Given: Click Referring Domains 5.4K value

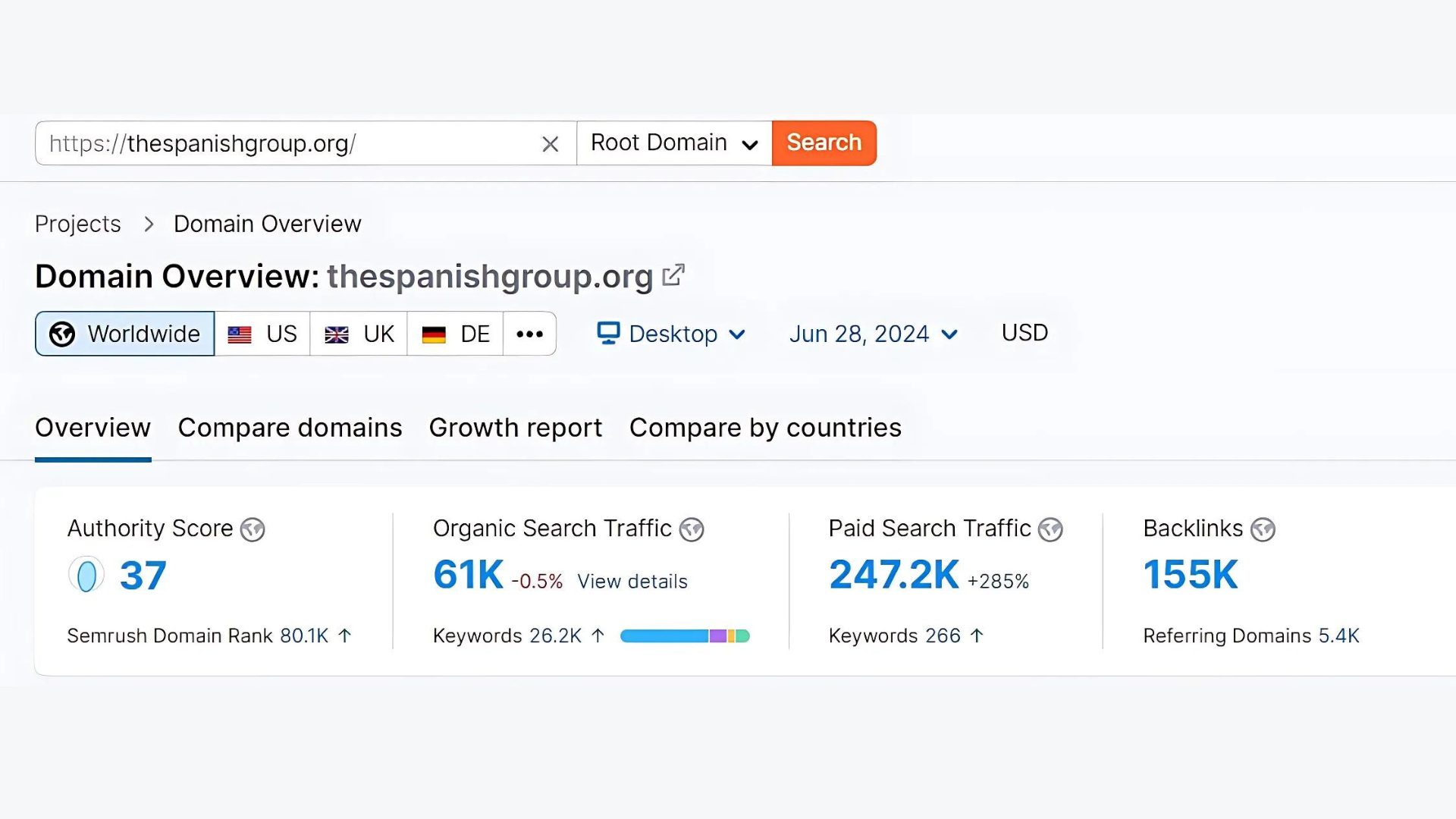Looking at the screenshot, I should (1339, 635).
